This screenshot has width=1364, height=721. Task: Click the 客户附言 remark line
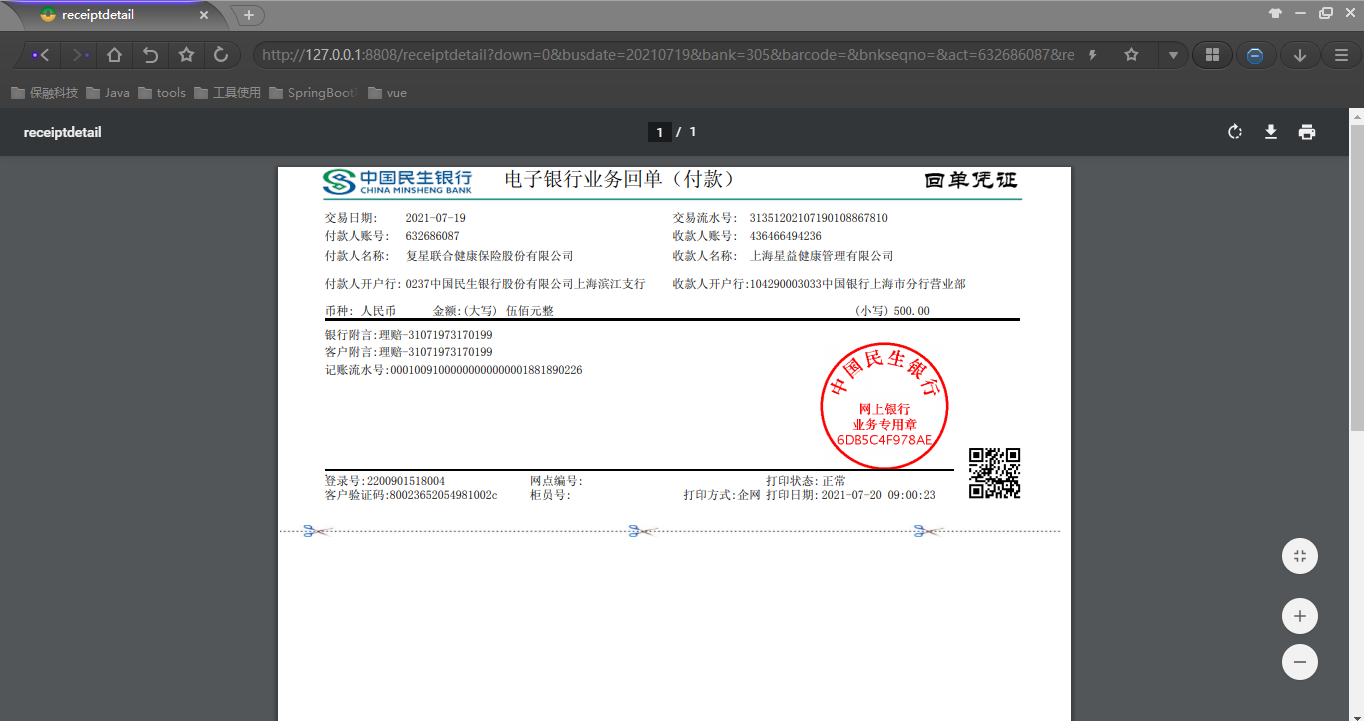click(408, 352)
